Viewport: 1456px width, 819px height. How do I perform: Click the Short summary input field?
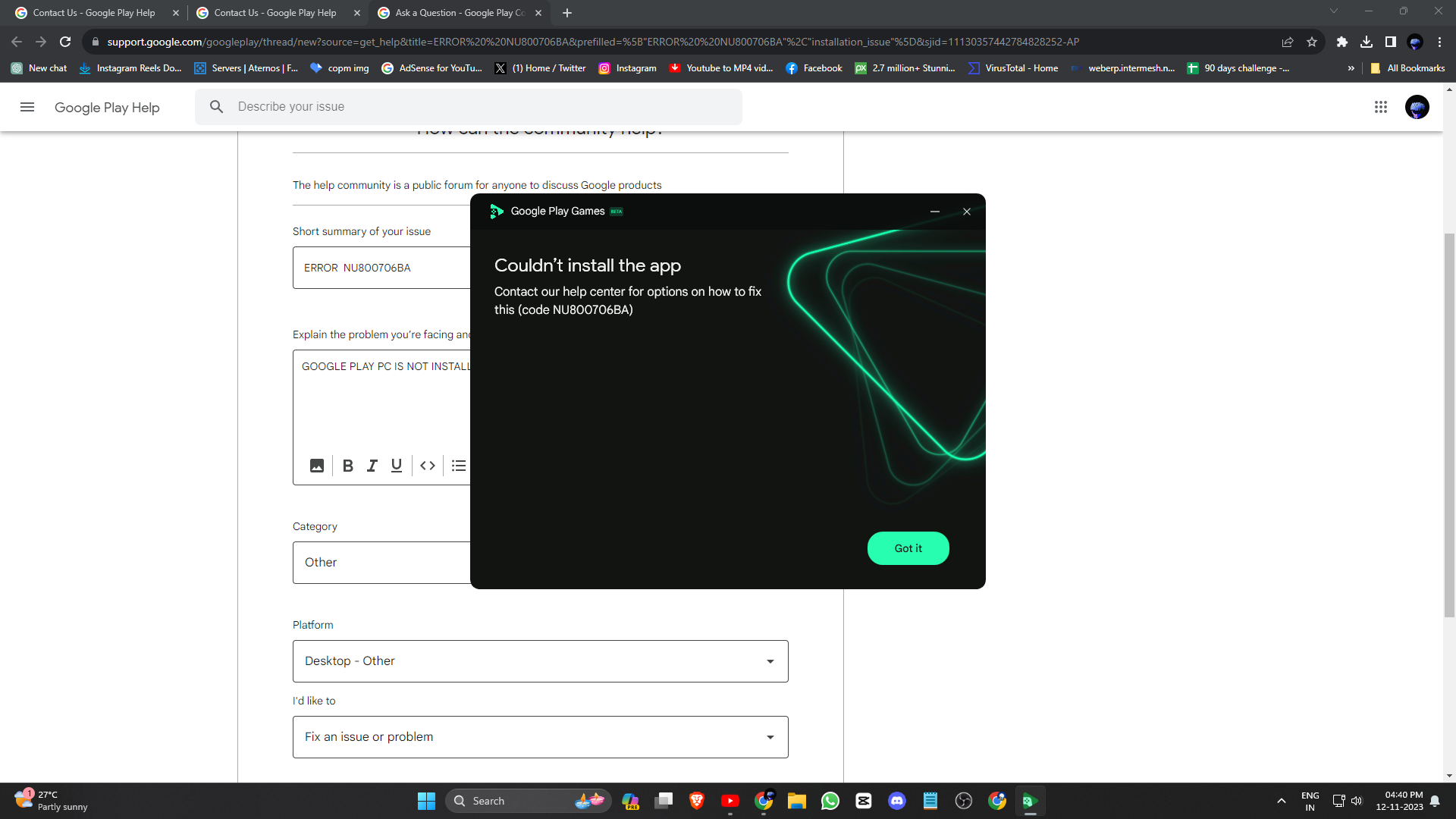coord(381,268)
